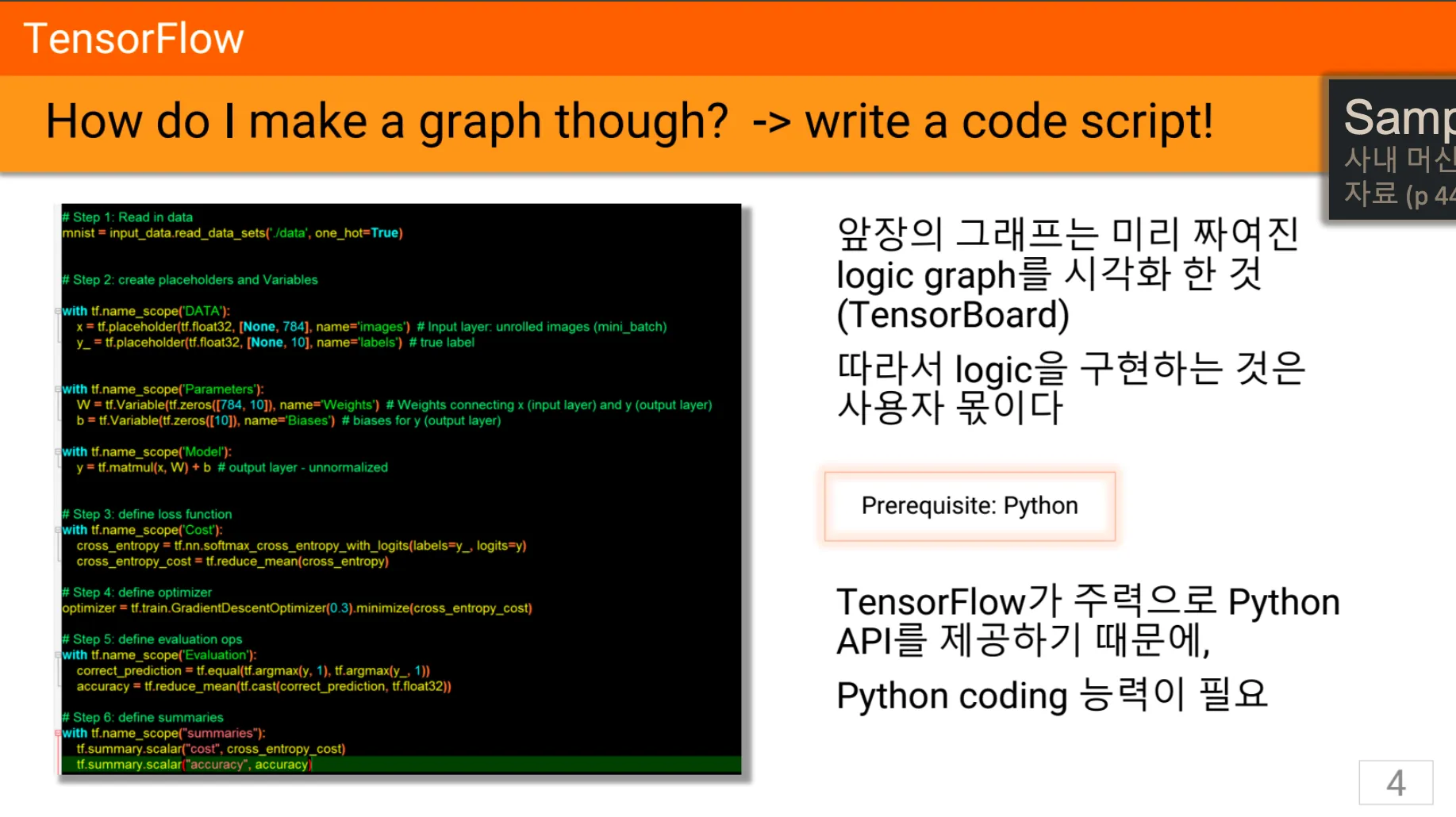Click the y = tf.matmul(x, W) + b line
Viewport: 1456px width, 817px height.
tap(232, 468)
